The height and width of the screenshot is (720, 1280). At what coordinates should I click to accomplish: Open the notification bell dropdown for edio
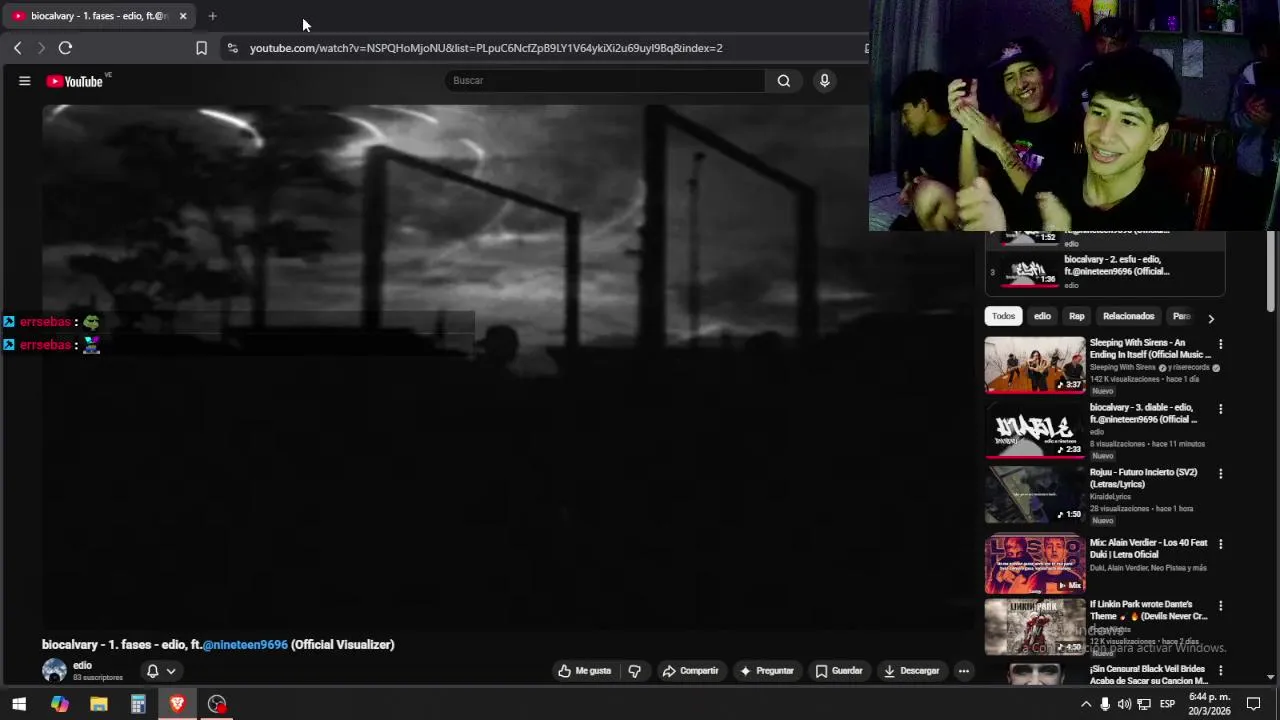(161, 671)
